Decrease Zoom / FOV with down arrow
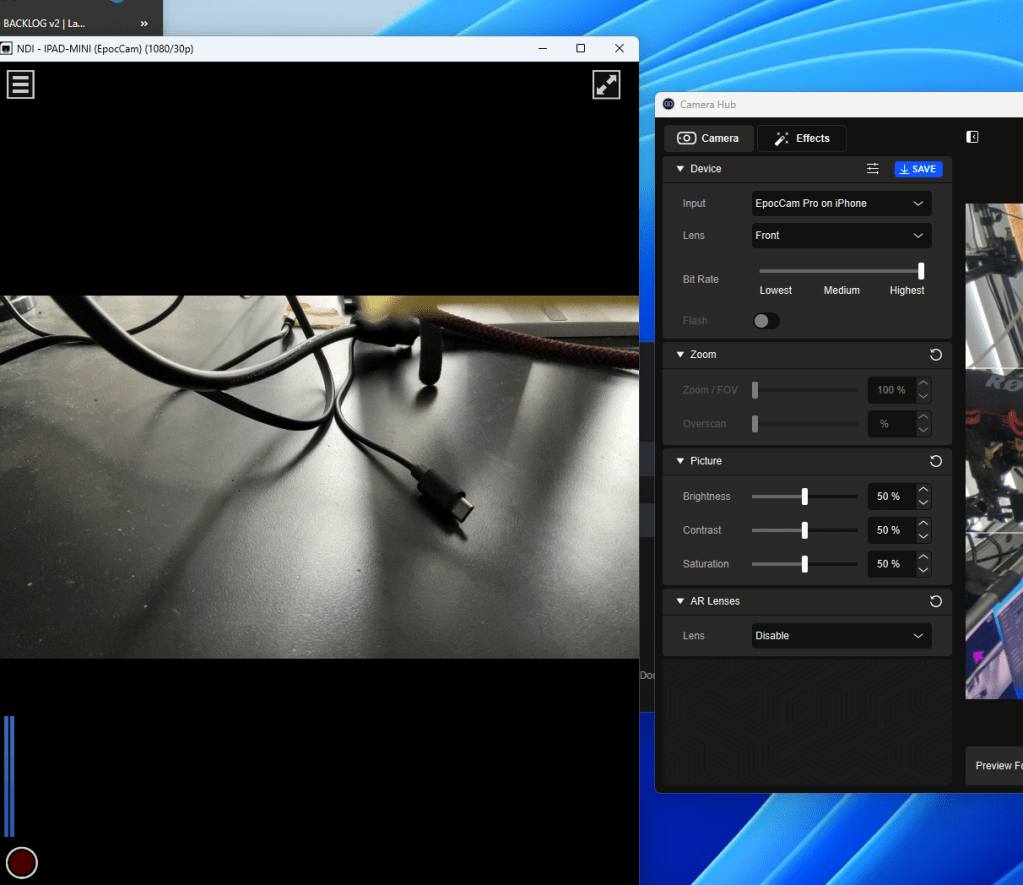This screenshot has height=885, width=1023. (923, 396)
